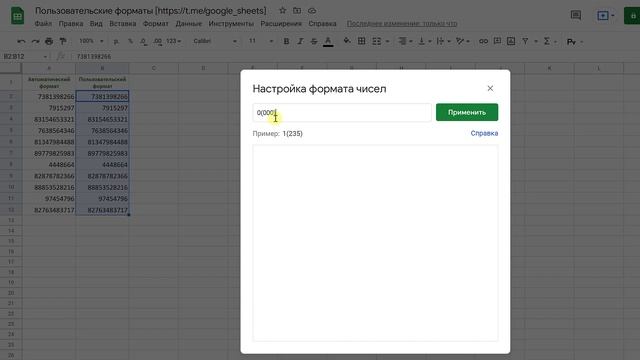
Task: Open the 100% zoom dropdown
Action: 91,41
